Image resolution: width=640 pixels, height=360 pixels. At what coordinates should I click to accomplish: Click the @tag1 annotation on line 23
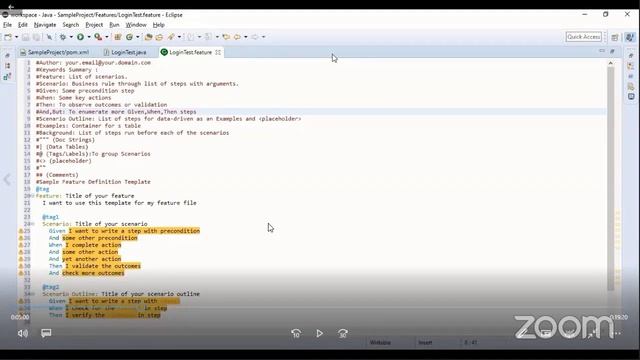click(51, 217)
